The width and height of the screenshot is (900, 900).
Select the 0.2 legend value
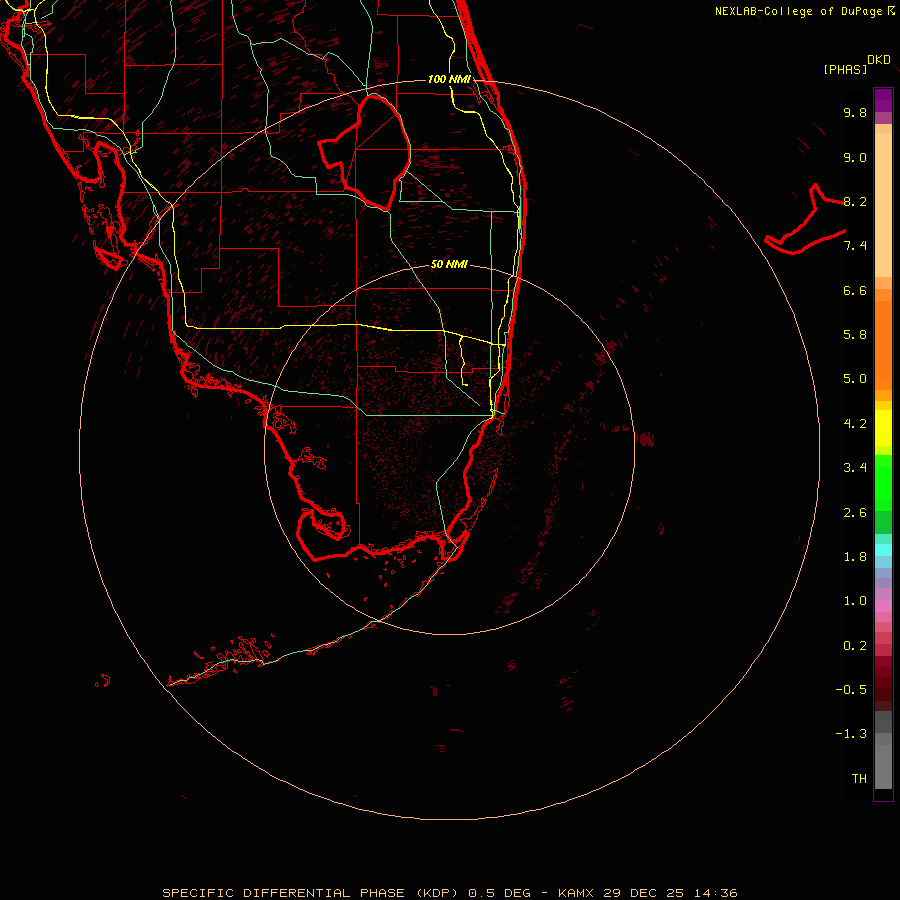click(855, 646)
